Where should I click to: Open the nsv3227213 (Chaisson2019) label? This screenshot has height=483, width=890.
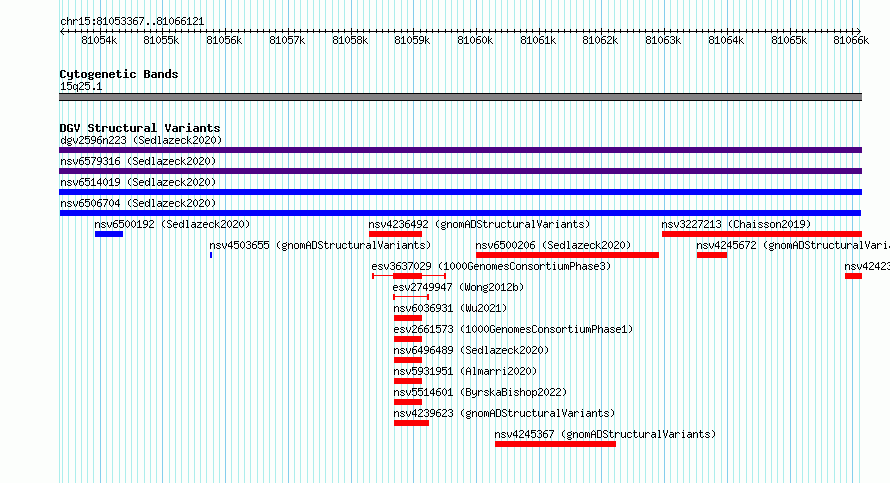(736, 224)
